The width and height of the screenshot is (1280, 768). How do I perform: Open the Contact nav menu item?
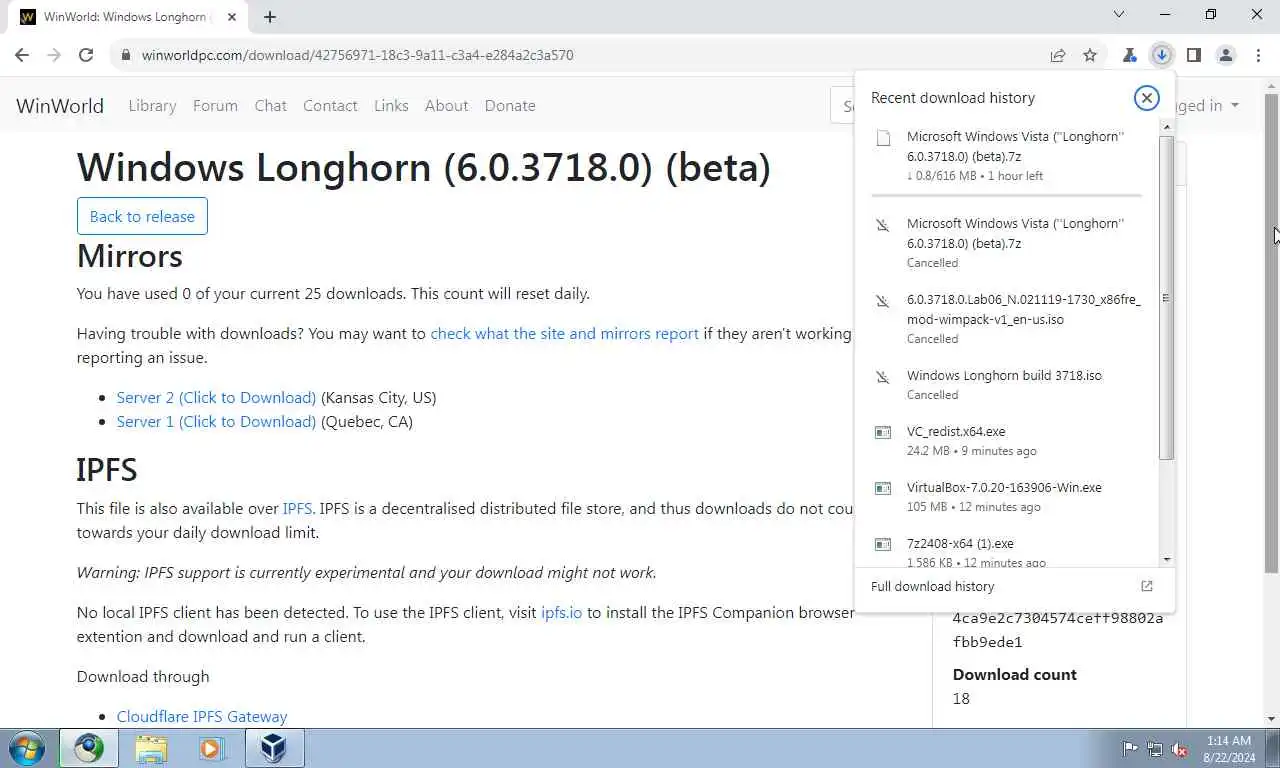point(330,105)
